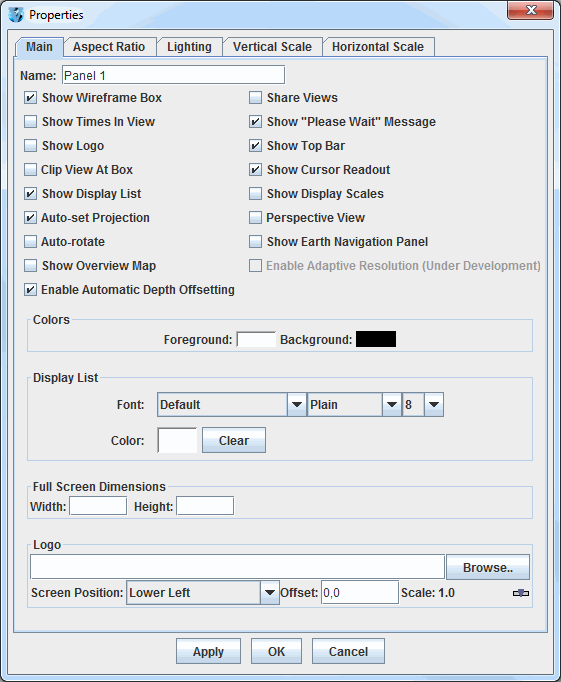The width and height of the screenshot is (561, 682).
Task: Click the Apply button
Action: (x=208, y=651)
